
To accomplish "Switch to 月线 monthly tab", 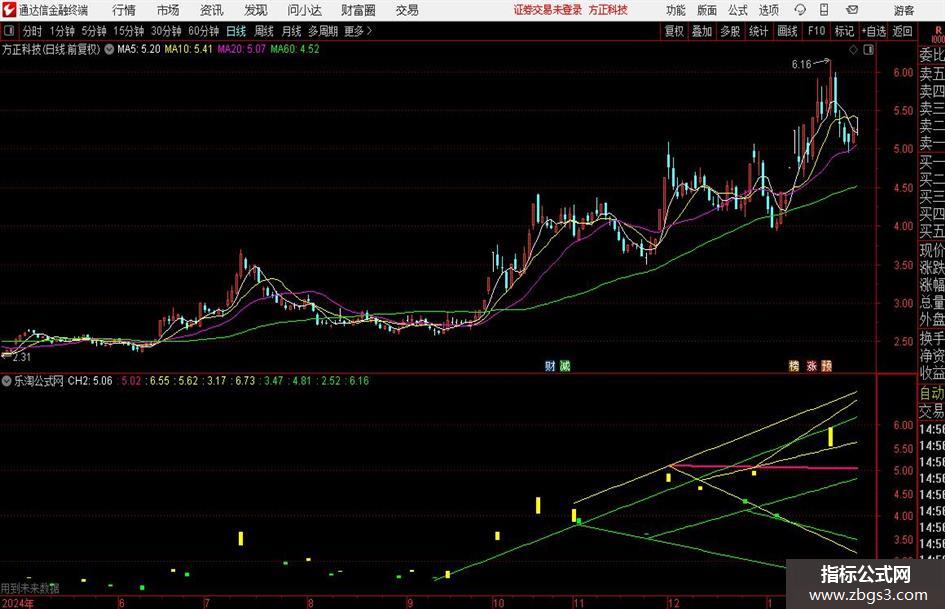I will point(291,31).
